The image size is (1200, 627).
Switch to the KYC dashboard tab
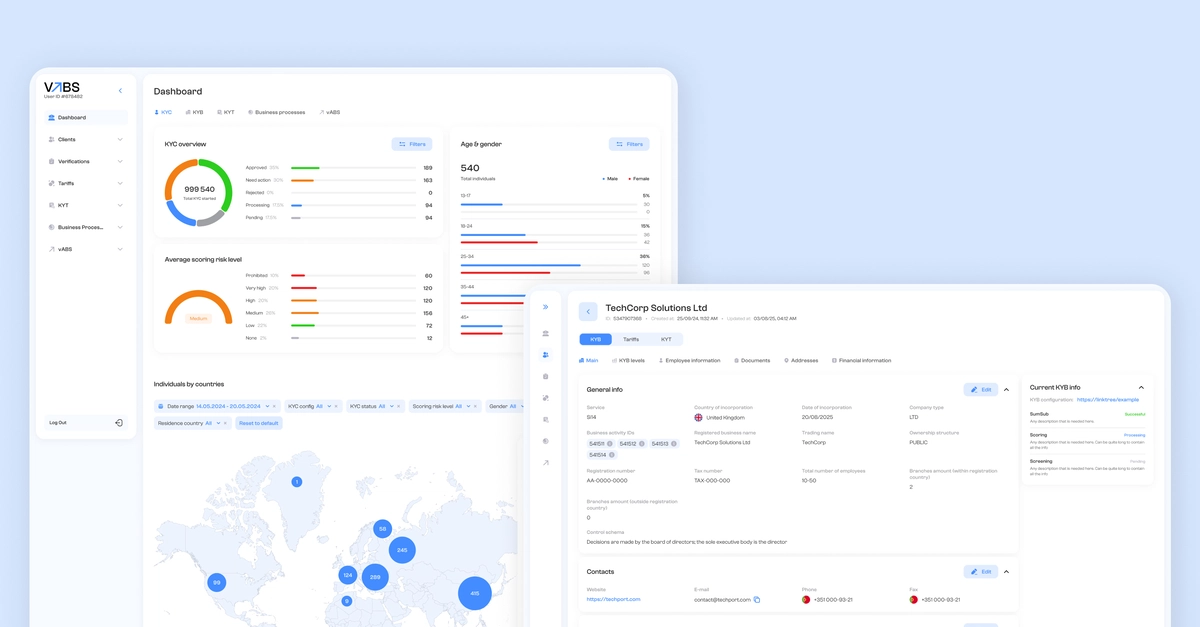point(163,112)
